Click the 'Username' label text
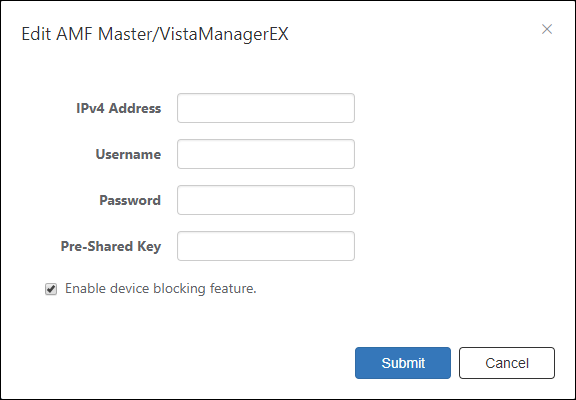576x400 pixels. pos(128,154)
